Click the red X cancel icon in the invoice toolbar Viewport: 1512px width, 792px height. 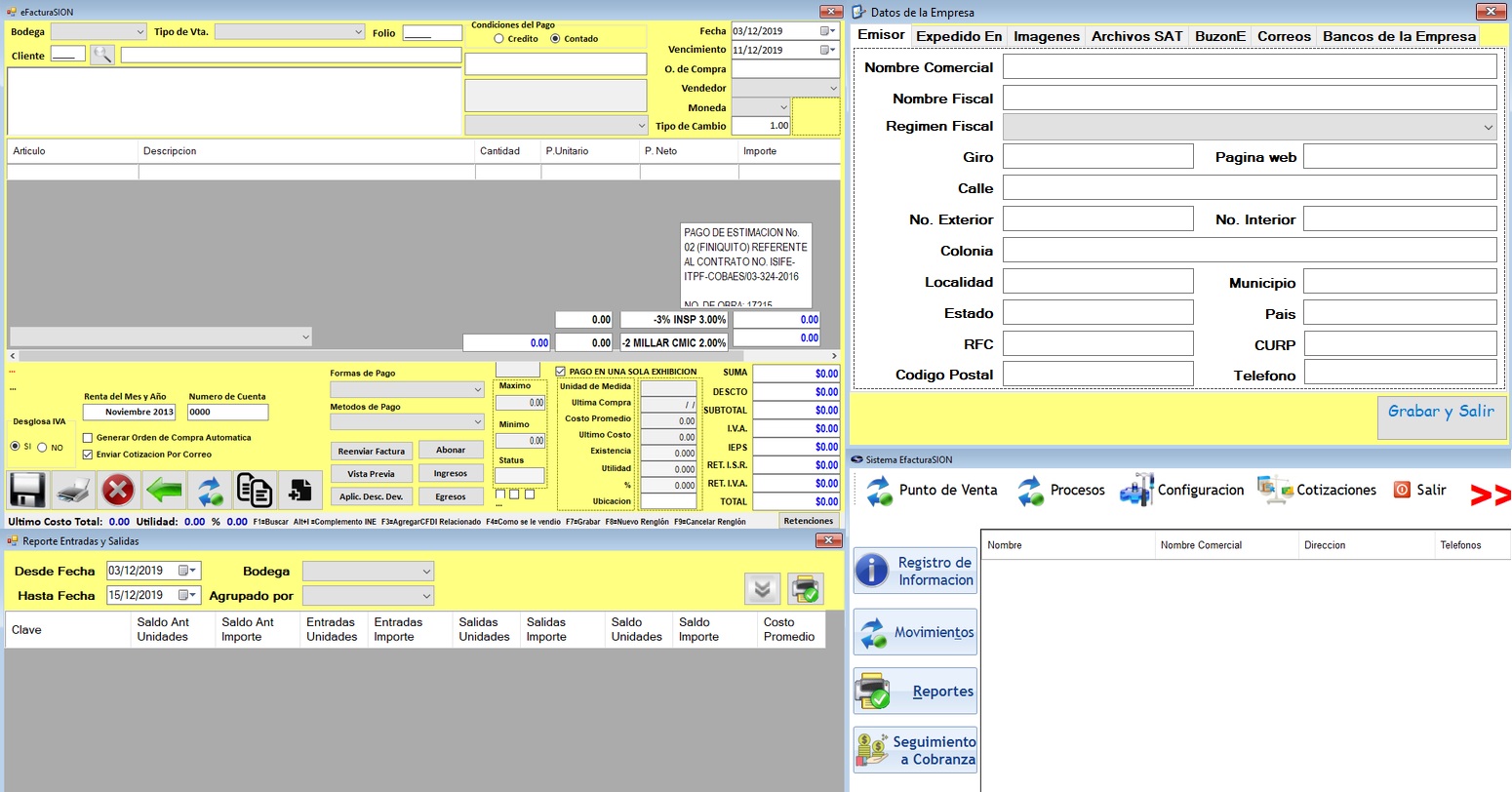pyautogui.click(x=118, y=490)
